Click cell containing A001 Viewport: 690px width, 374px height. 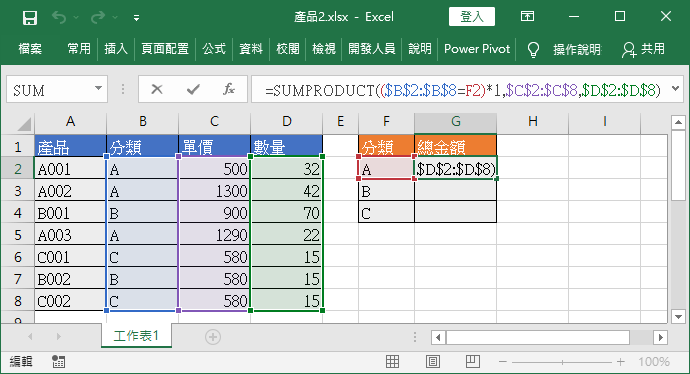(x=70, y=169)
